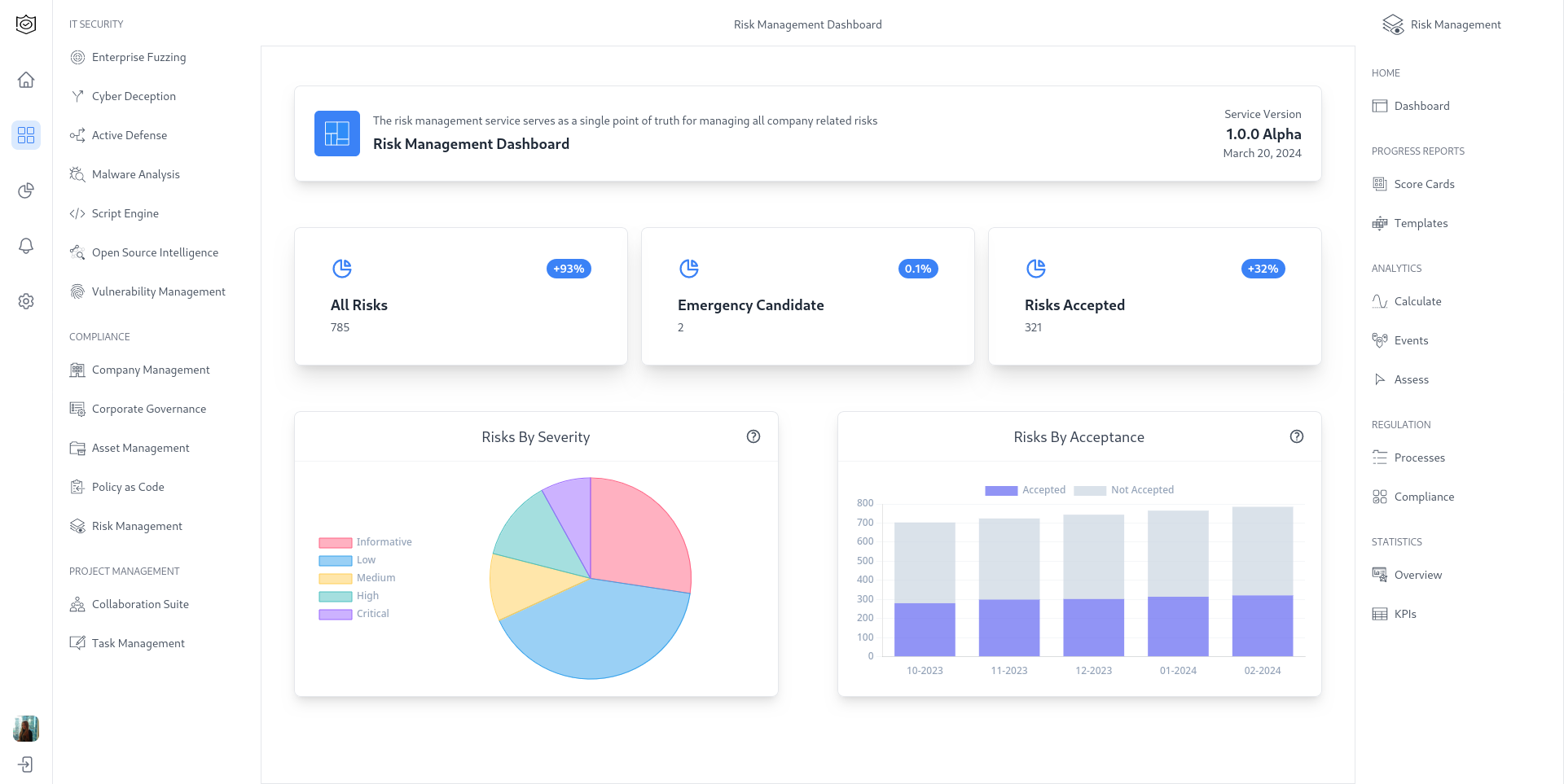Open the help icon on Risks By Severity chart
Screen dimensions: 1564x784
click(753, 436)
